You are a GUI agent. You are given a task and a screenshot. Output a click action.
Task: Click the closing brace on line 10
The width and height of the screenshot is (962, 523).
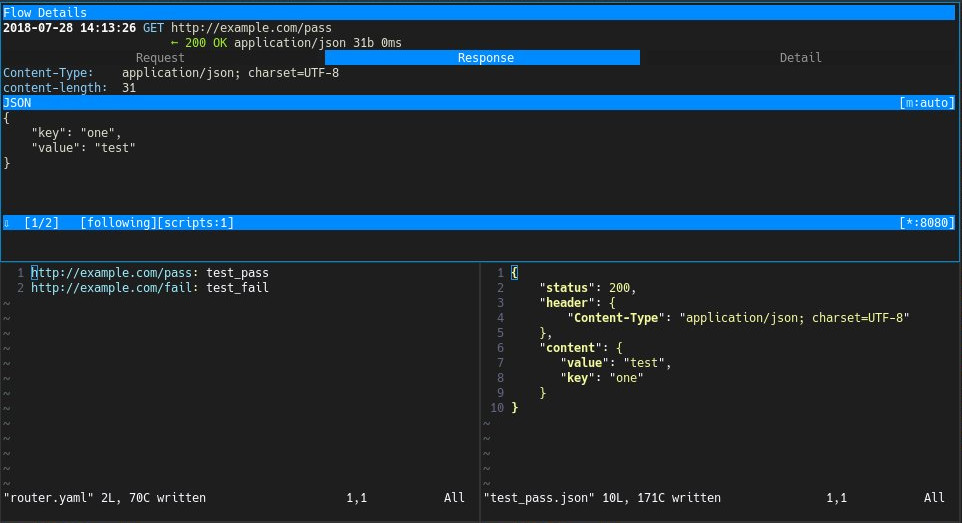point(515,408)
